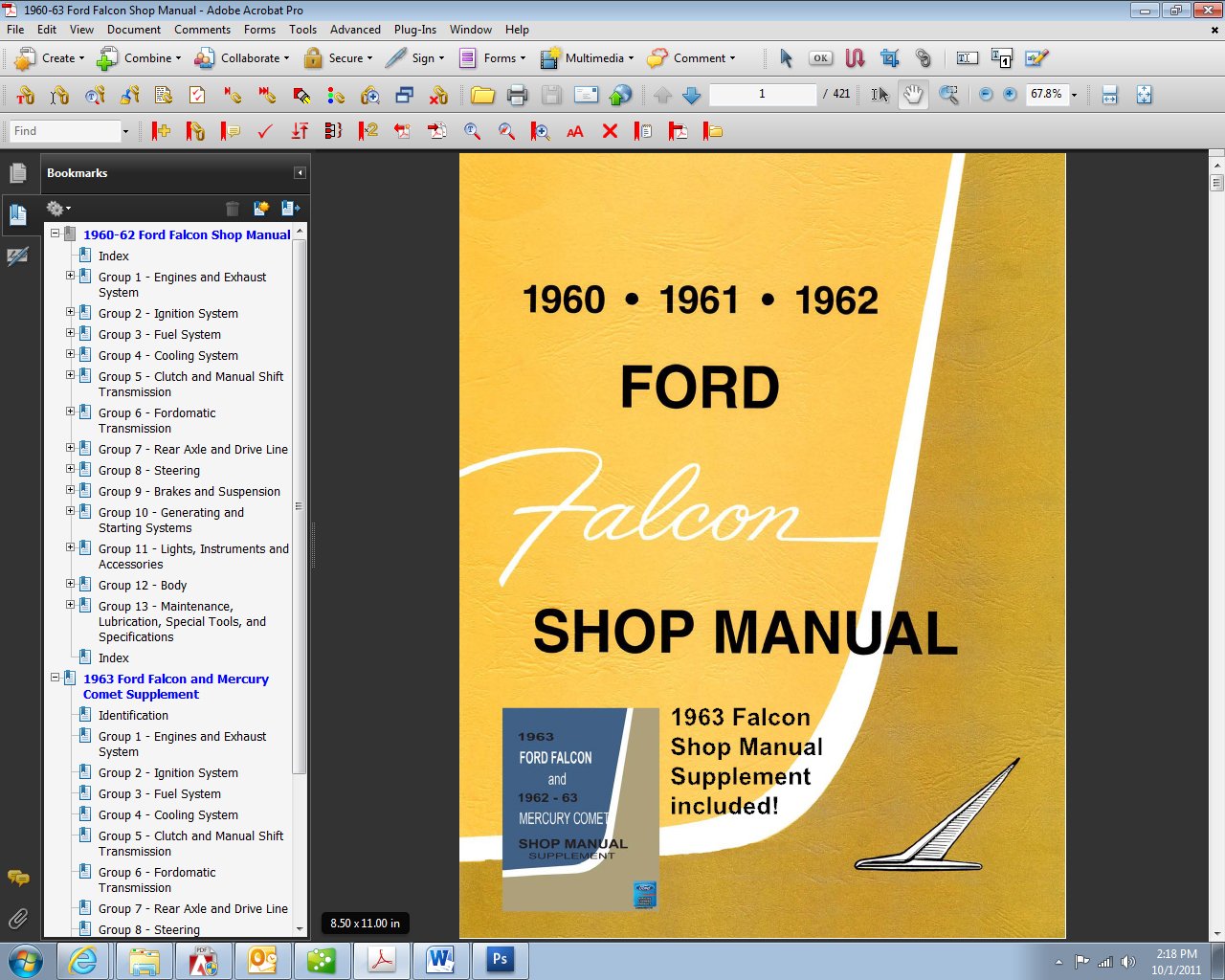This screenshot has width=1225, height=980.
Task: Open the Plug-Ins menu
Action: [x=415, y=30]
